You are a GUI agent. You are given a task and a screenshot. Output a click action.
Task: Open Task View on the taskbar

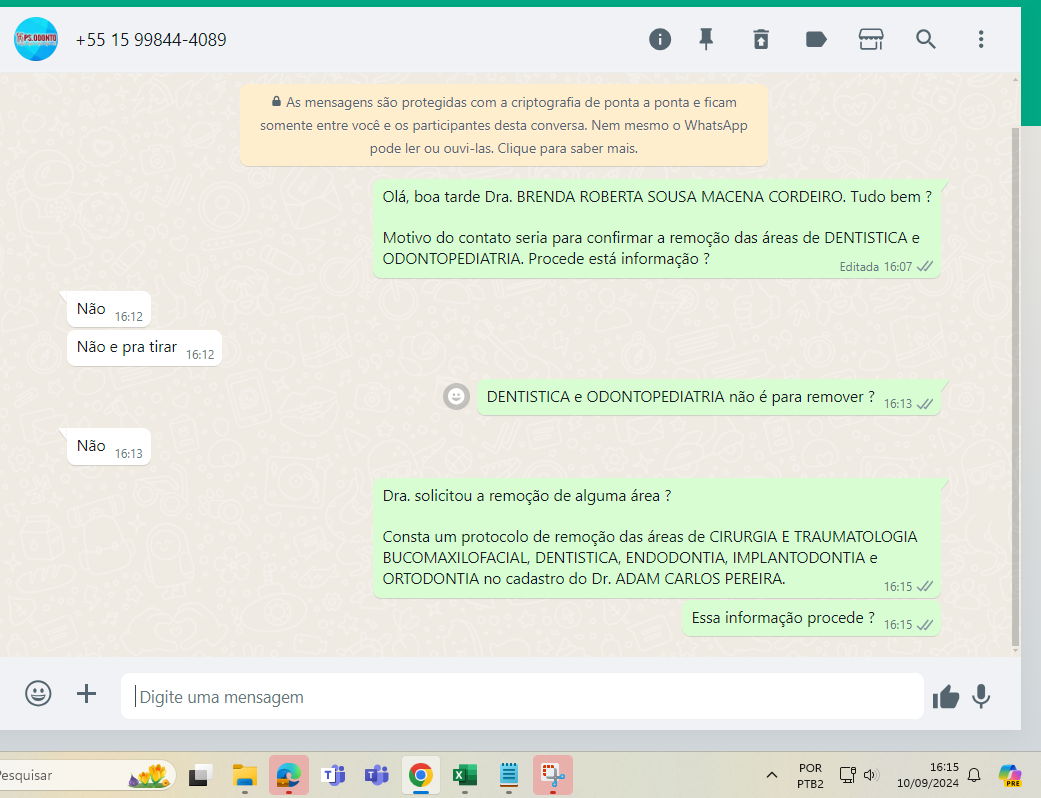pos(200,775)
